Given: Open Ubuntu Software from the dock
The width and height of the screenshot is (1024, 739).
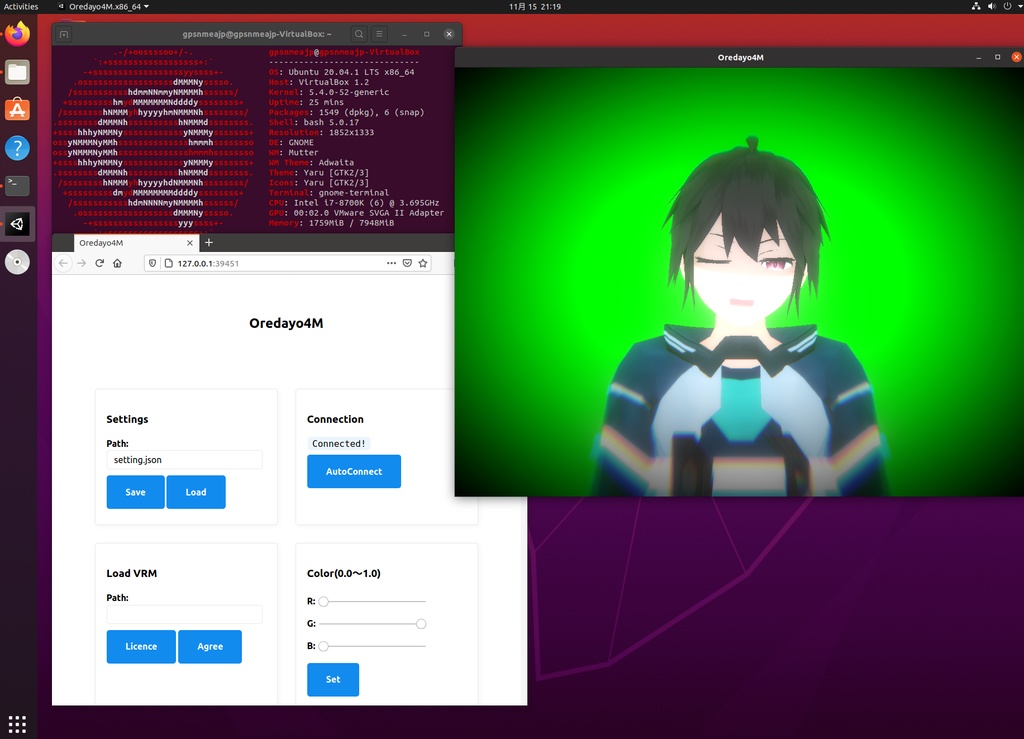Looking at the screenshot, I should pyautogui.click(x=15, y=108).
